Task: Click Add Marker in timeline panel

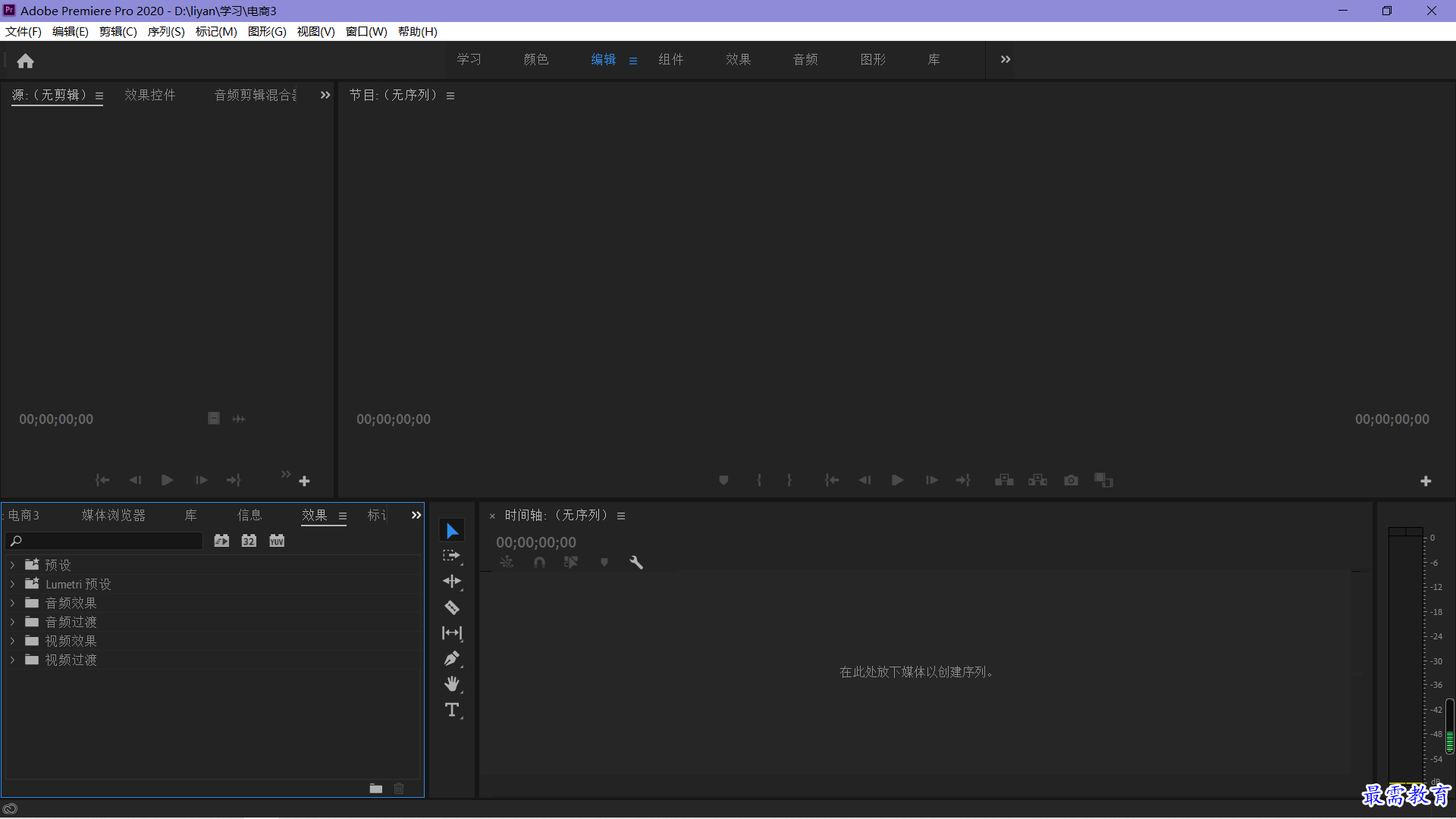Action: (x=604, y=563)
